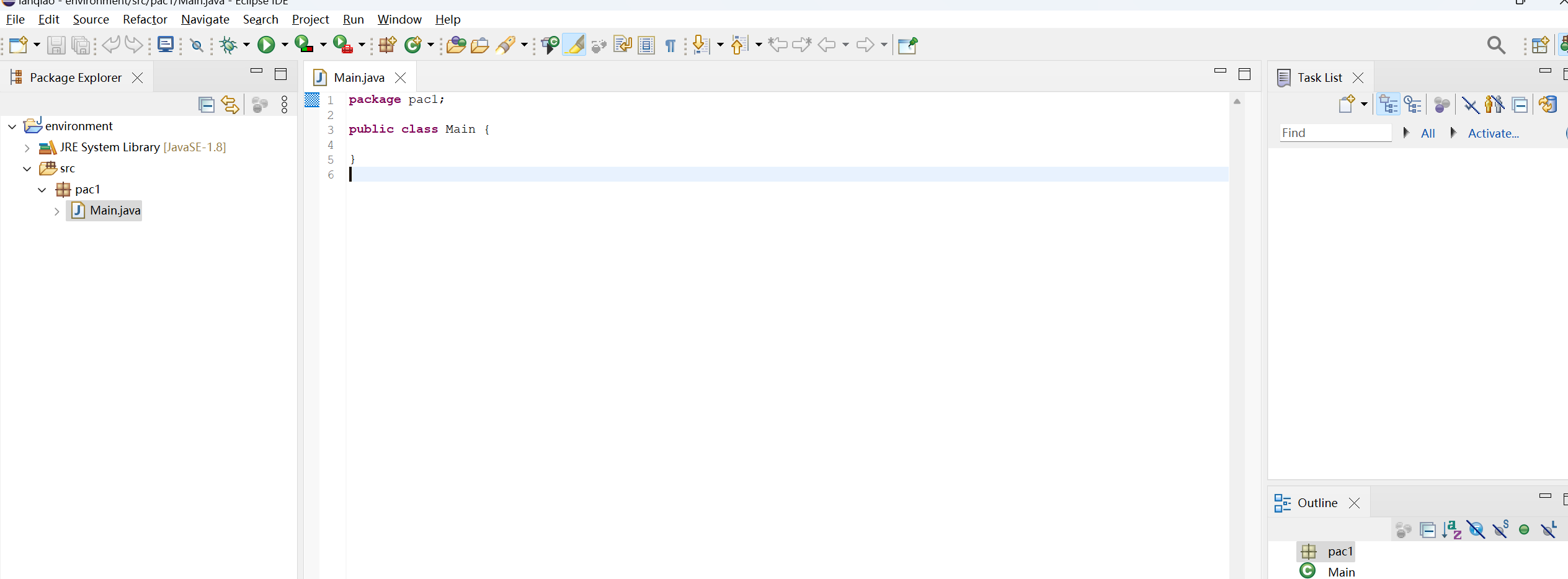This screenshot has height=579, width=1568.
Task: Toggle Hide Completed Tasks
Action: (1470, 105)
